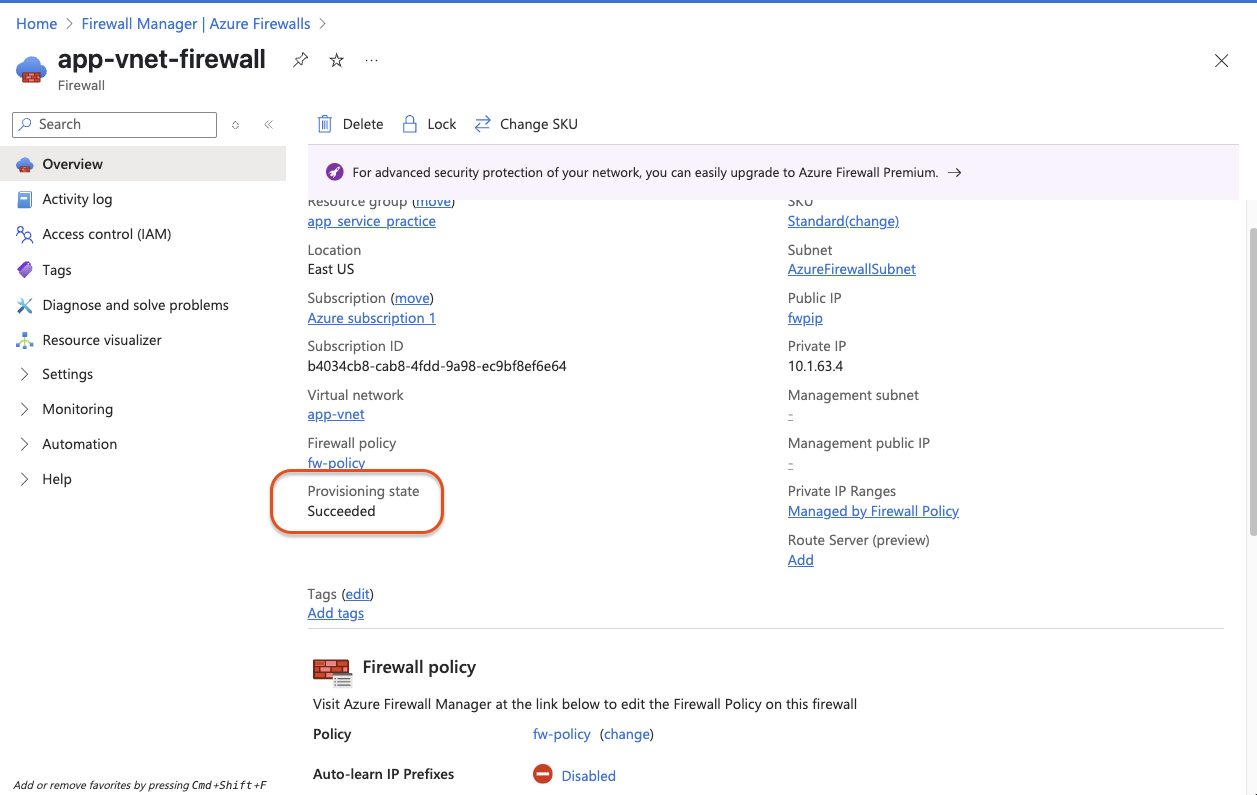This screenshot has height=795, width=1257.
Task: Click the Delete toolbar button
Action: click(x=350, y=124)
